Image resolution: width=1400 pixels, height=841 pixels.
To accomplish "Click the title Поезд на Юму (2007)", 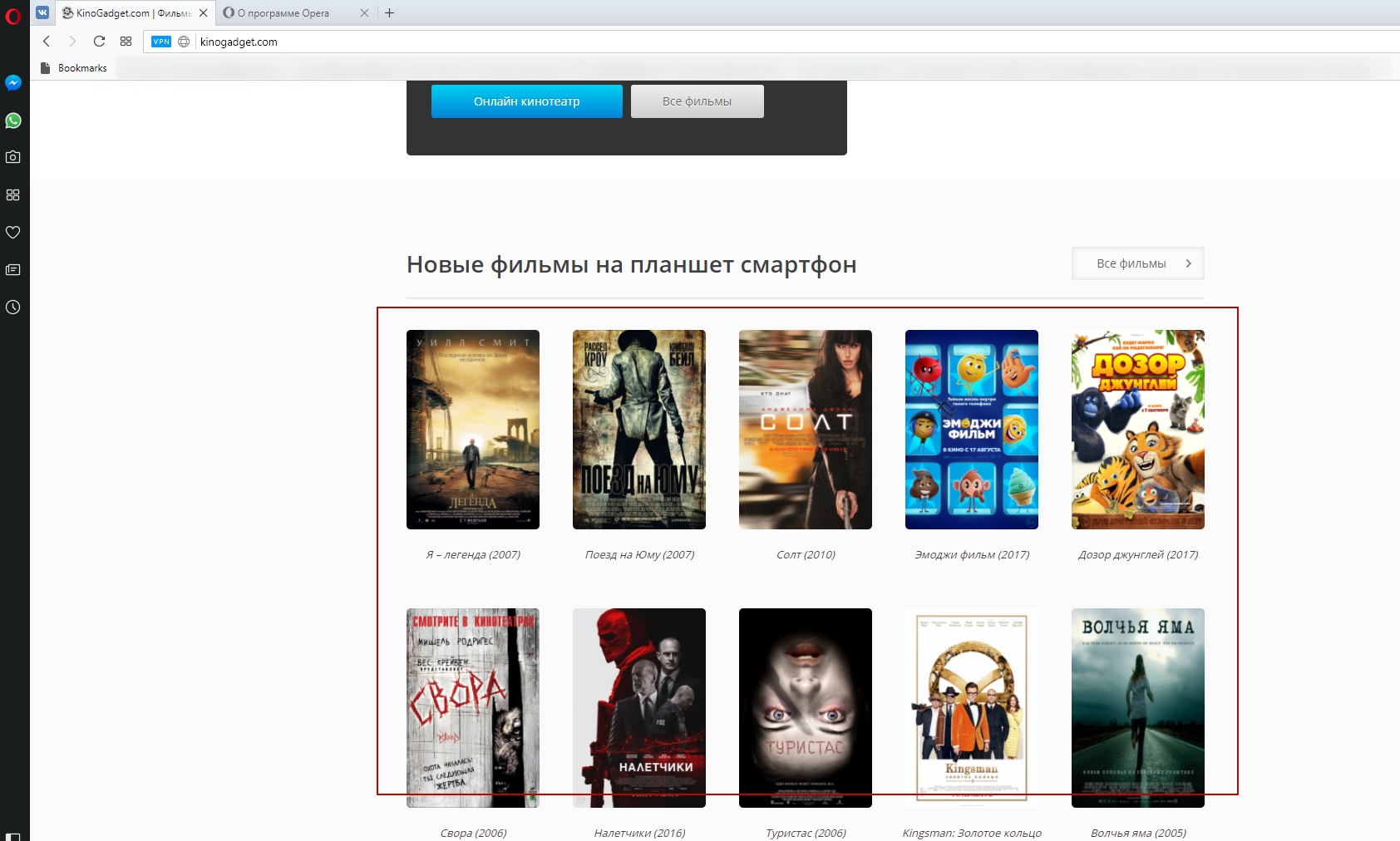I will click(x=639, y=554).
